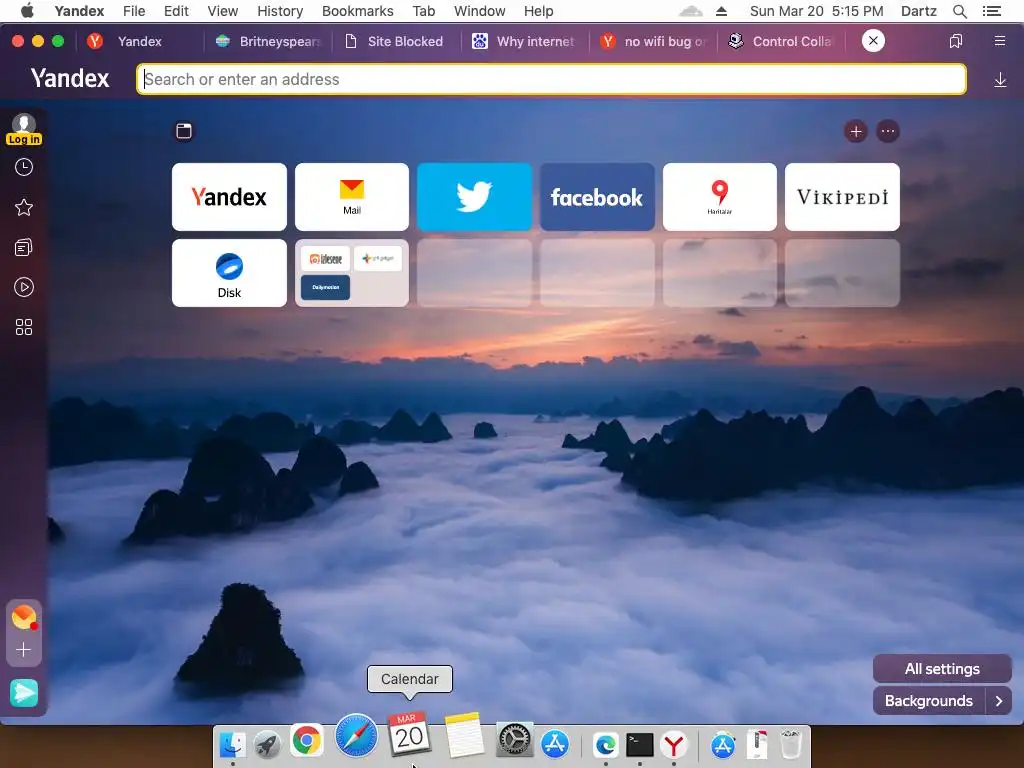Open the Disk tile
The image size is (1024, 768).
pyautogui.click(x=229, y=273)
